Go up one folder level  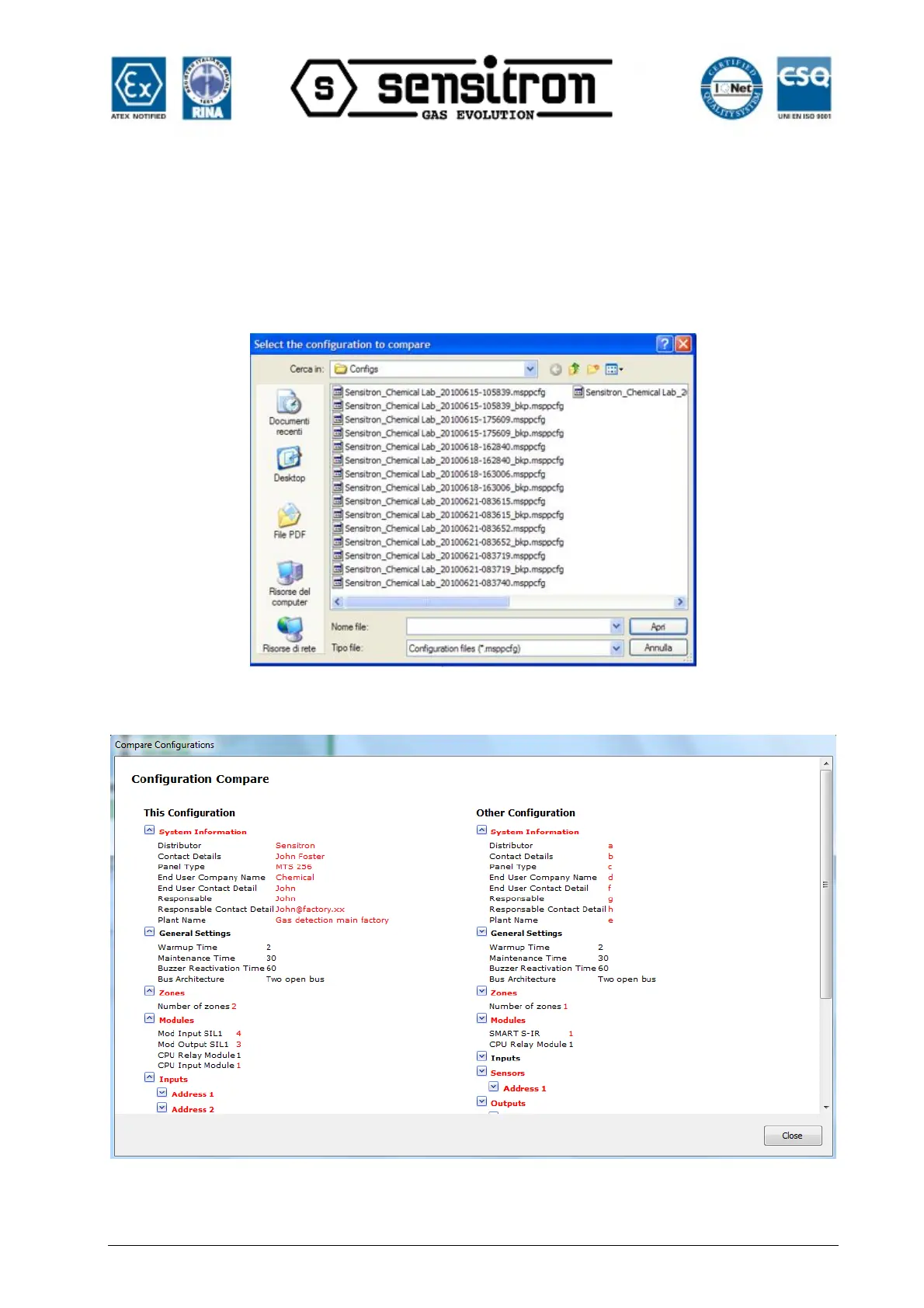tap(574, 369)
